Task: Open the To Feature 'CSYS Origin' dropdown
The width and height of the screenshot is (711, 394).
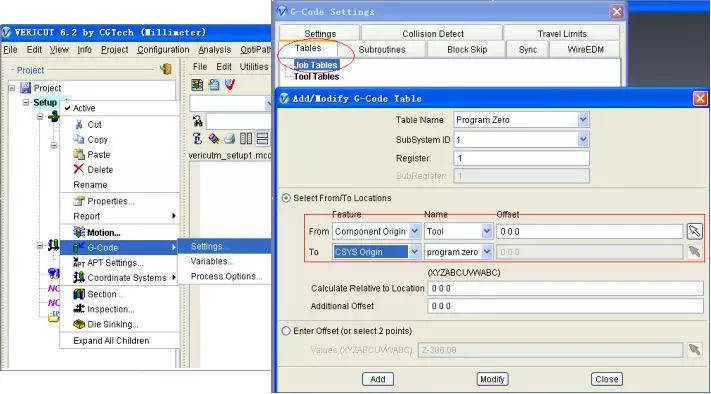Action: pos(414,252)
